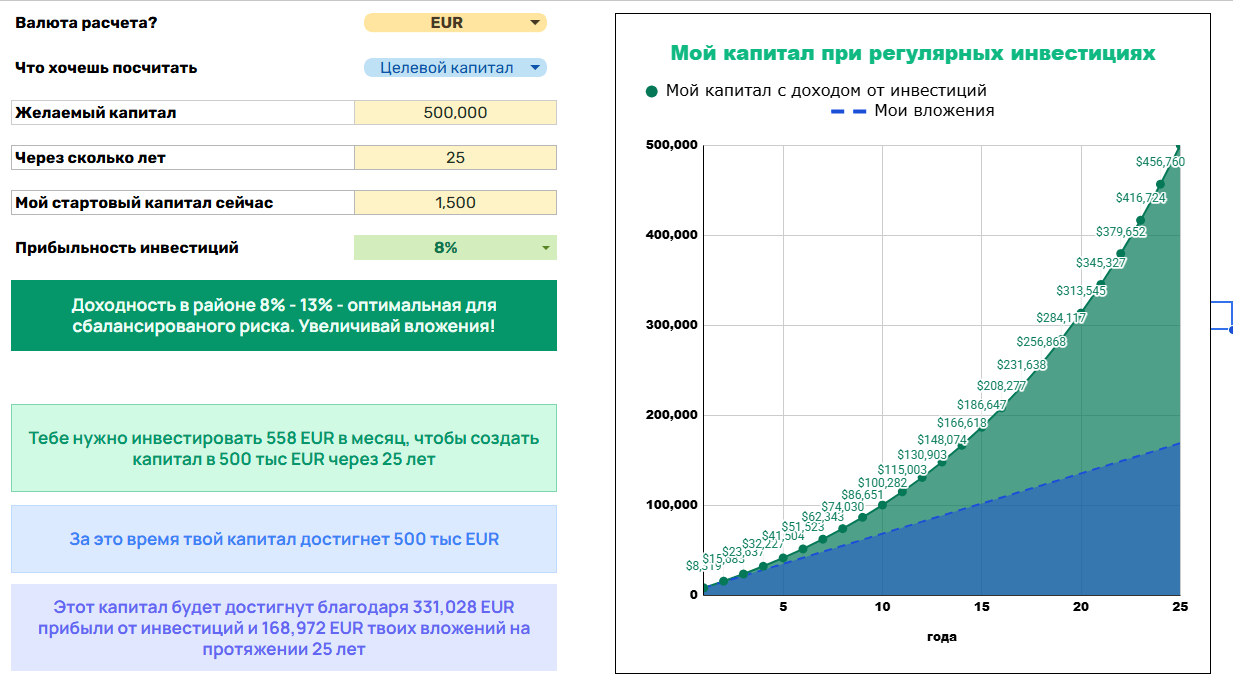This screenshot has width=1233, height=688.
Task: Select the 25 years input cell
Action: click(455, 158)
